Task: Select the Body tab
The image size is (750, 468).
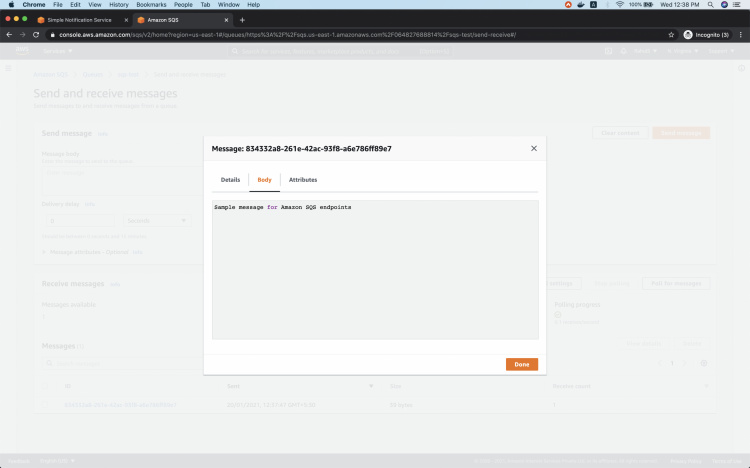Action: (x=264, y=179)
